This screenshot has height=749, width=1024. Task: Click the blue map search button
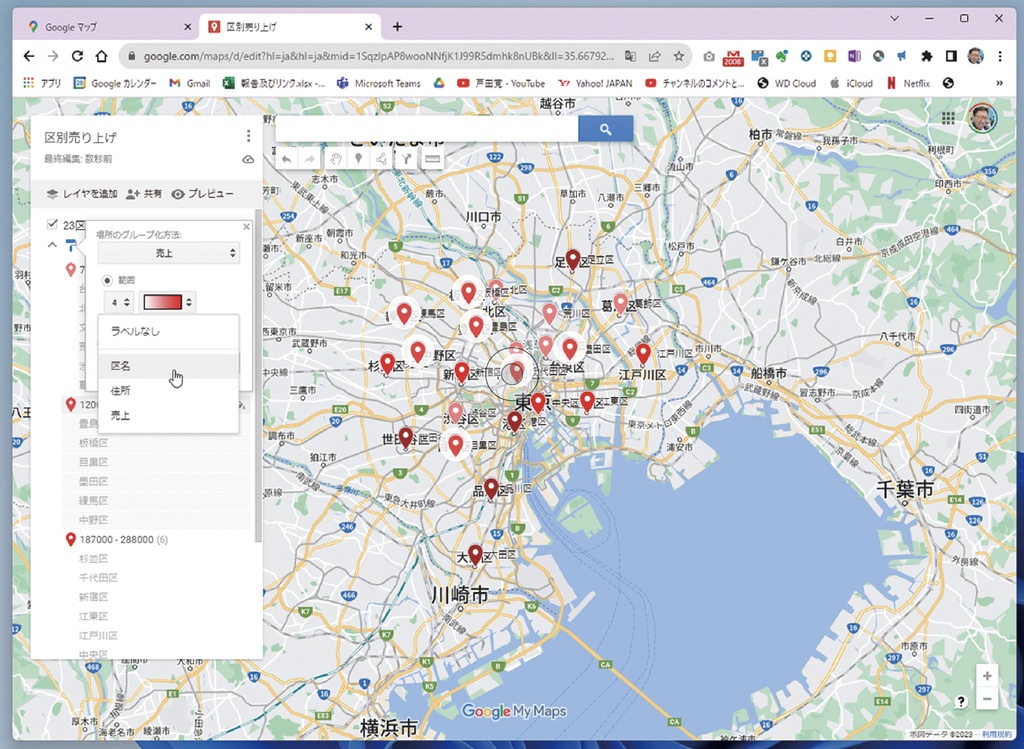(x=605, y=129)
